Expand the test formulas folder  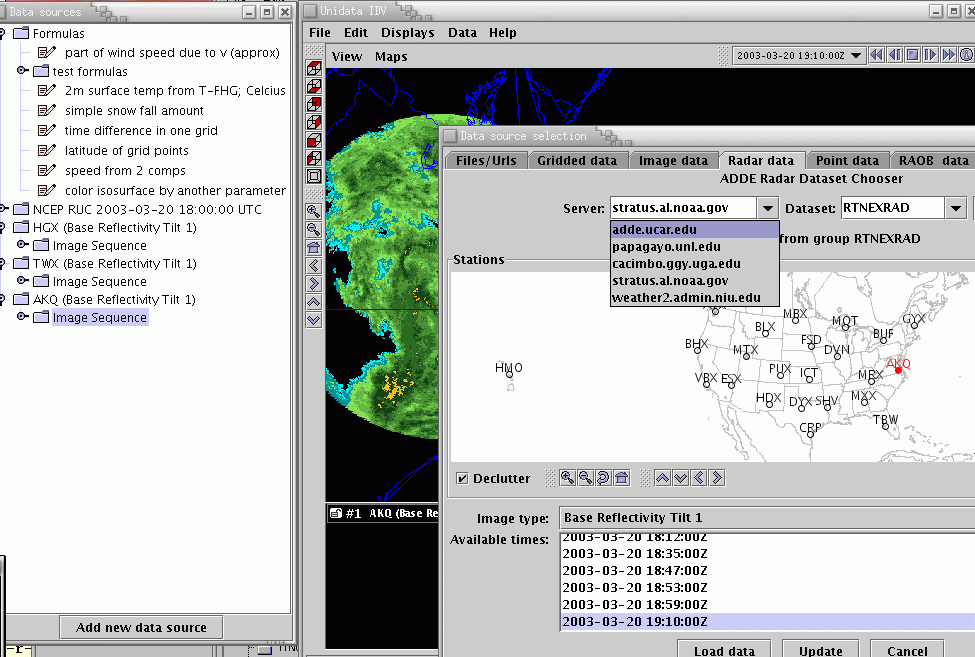[x=23, y=72]
